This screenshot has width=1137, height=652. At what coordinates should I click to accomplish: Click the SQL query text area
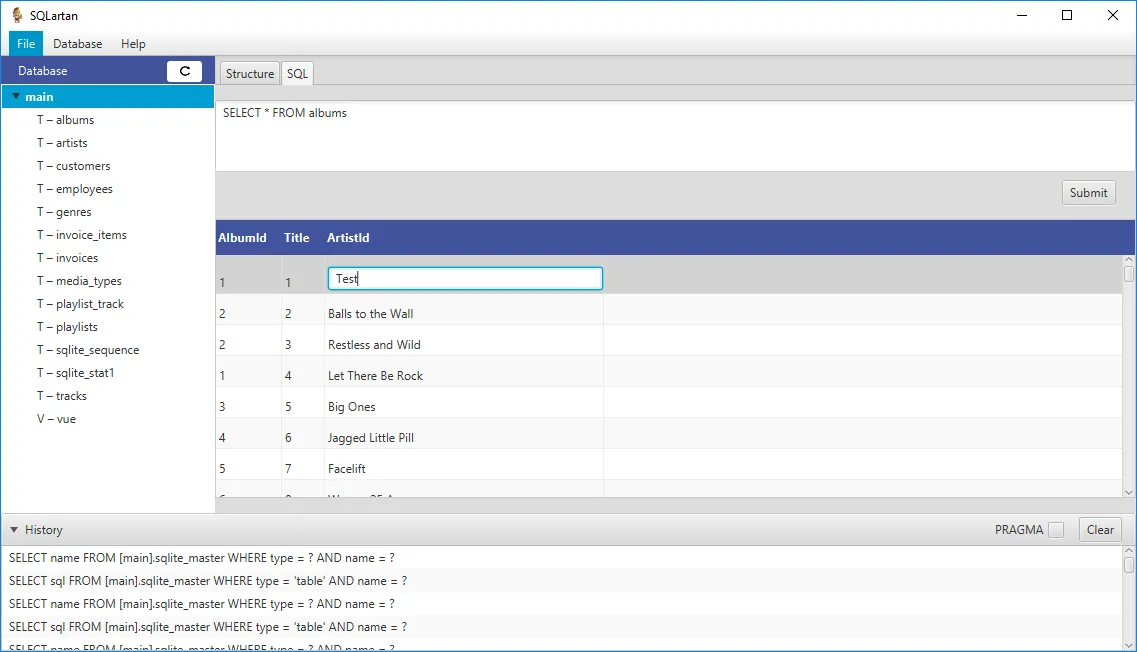click(674, 136)
